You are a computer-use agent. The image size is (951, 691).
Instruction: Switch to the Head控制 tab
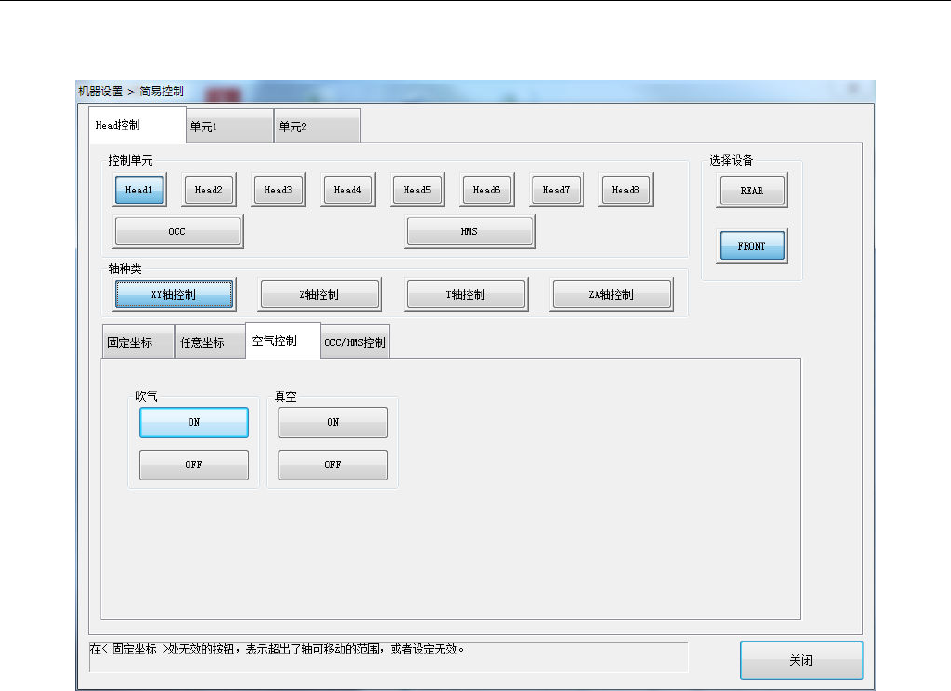(x=137, y=125)
